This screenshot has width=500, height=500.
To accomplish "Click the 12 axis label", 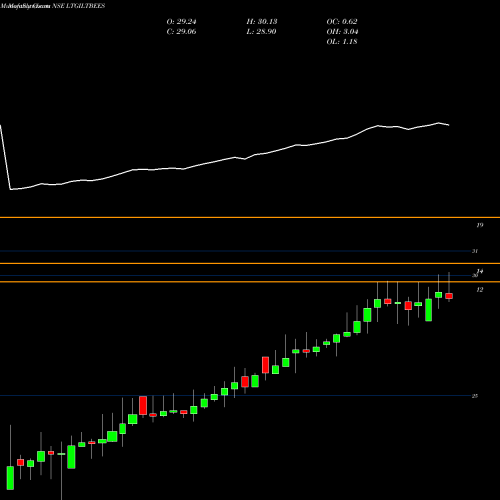I will pos(480,290).
